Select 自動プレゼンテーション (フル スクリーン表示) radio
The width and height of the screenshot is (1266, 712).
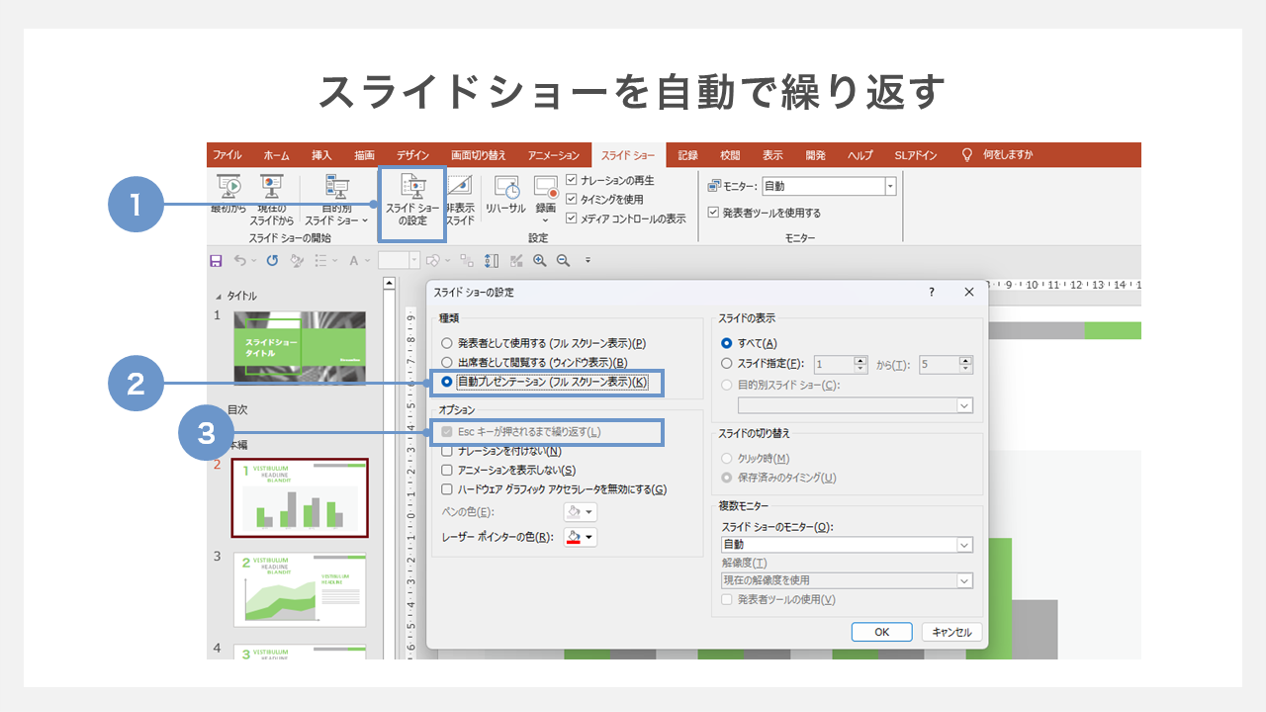[x=447, y=381]
